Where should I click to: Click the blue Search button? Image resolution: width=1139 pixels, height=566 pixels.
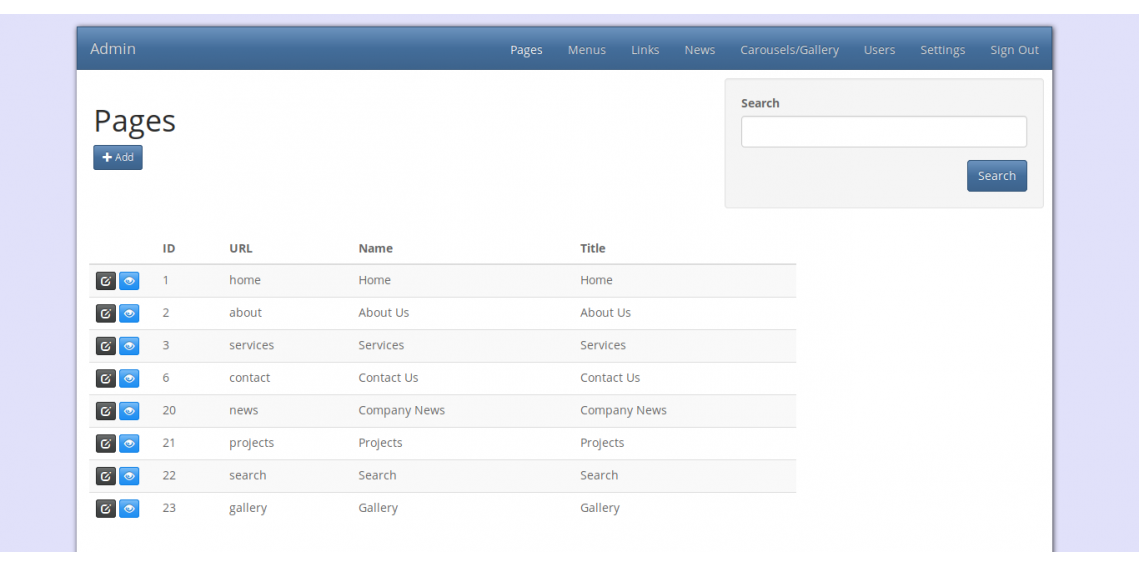pyautogui.click(x=997, y=176)
